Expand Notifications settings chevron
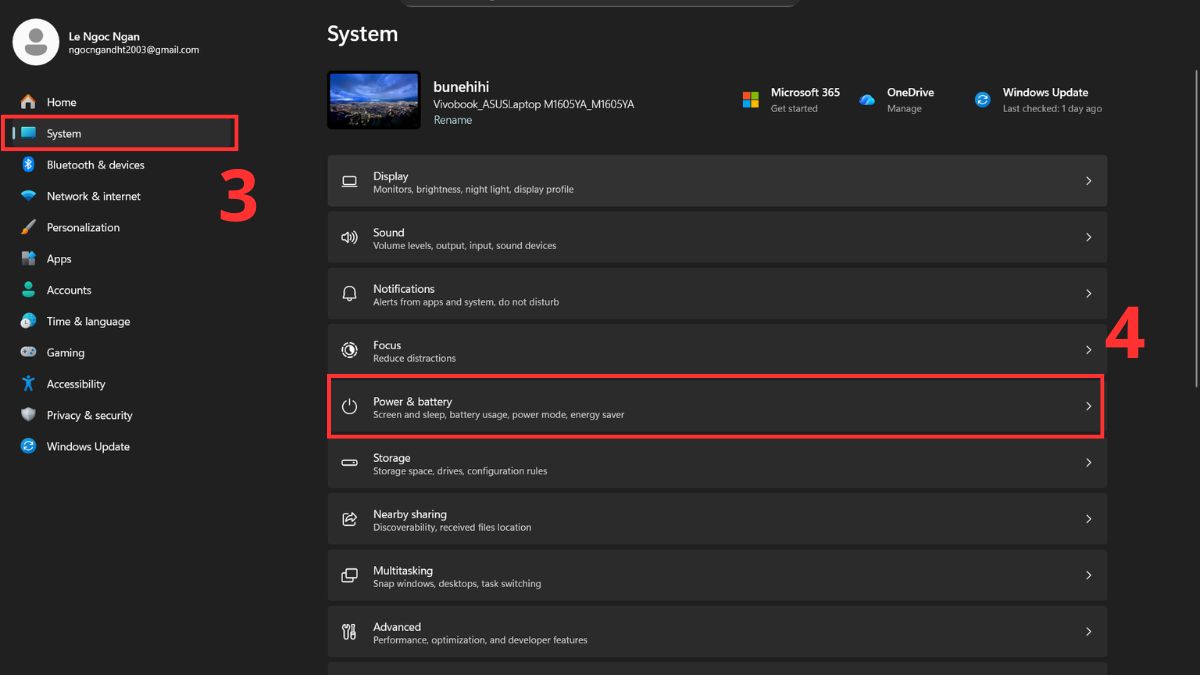1200x675 pixels. pyautogui.click(x=1089, y=294)
